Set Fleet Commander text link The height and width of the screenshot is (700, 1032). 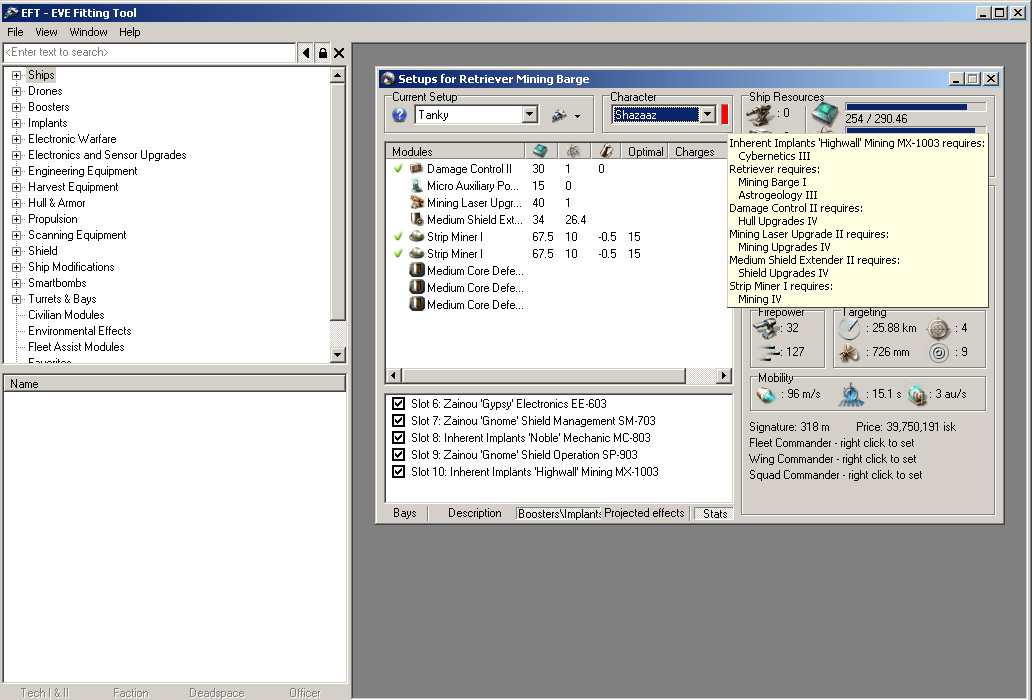click(831, 443)
